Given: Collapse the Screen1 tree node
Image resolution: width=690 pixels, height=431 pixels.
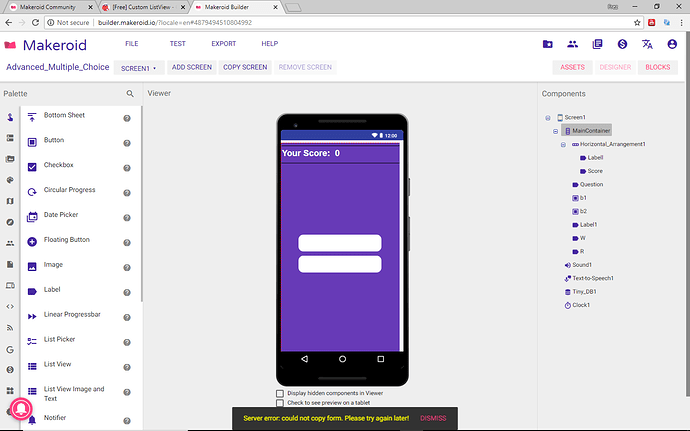Looking at the screenshot, I should tap(548, 118).
